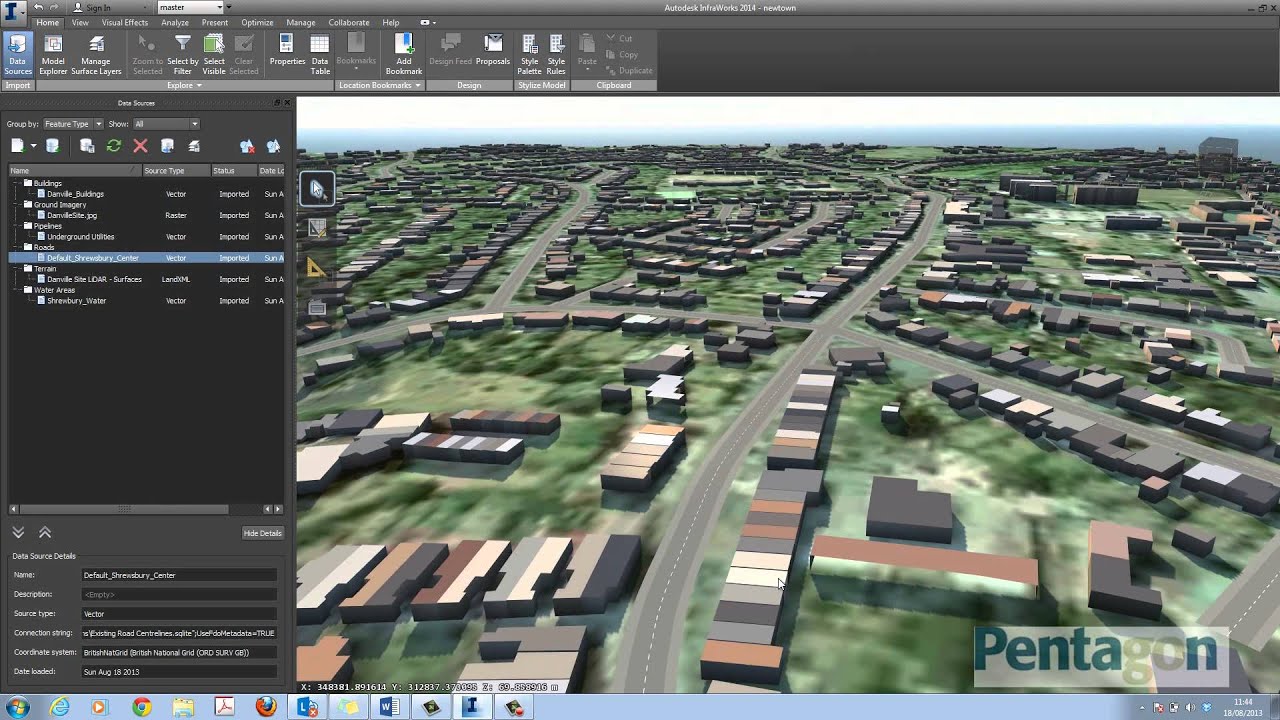
Task: Open Microsoft Word from taskbar
Action: point(389,707)
